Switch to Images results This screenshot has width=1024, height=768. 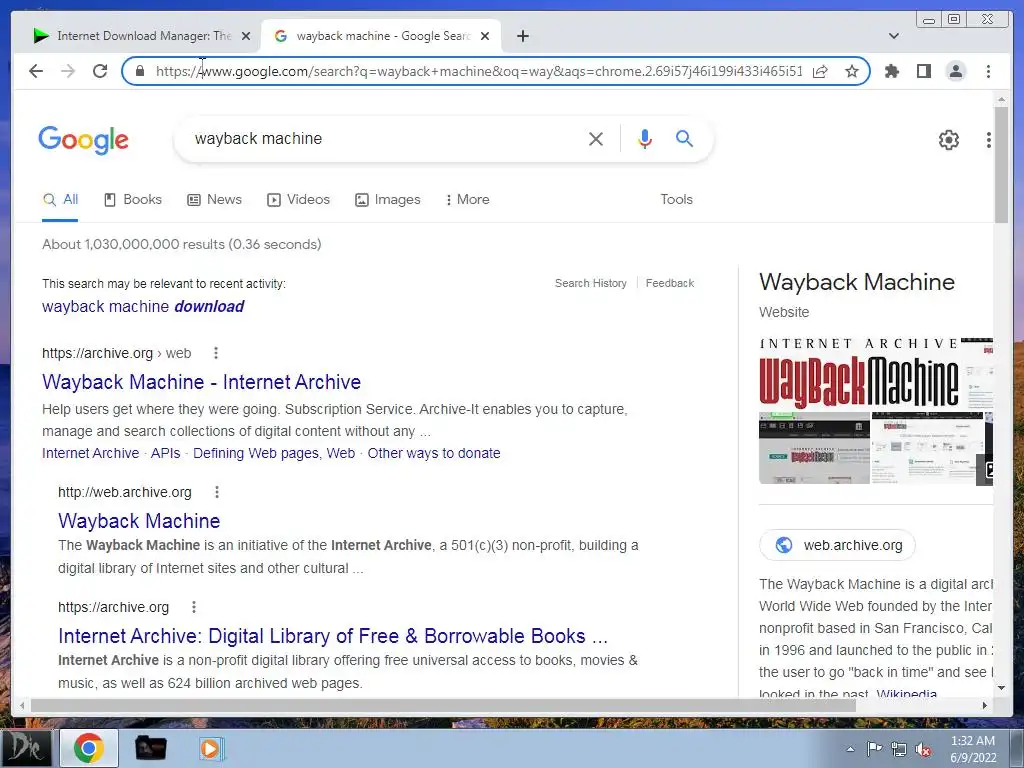388,199
